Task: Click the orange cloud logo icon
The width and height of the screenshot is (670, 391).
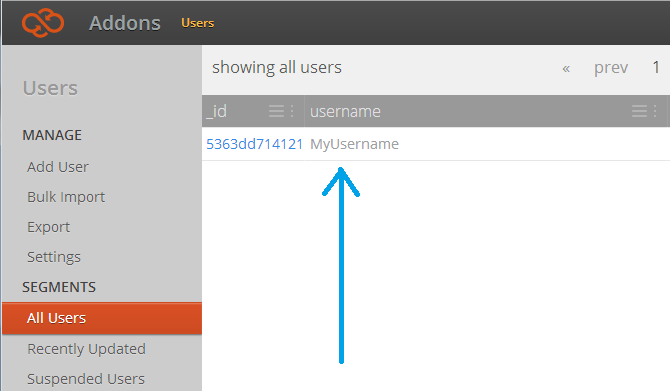Action: 43,23
